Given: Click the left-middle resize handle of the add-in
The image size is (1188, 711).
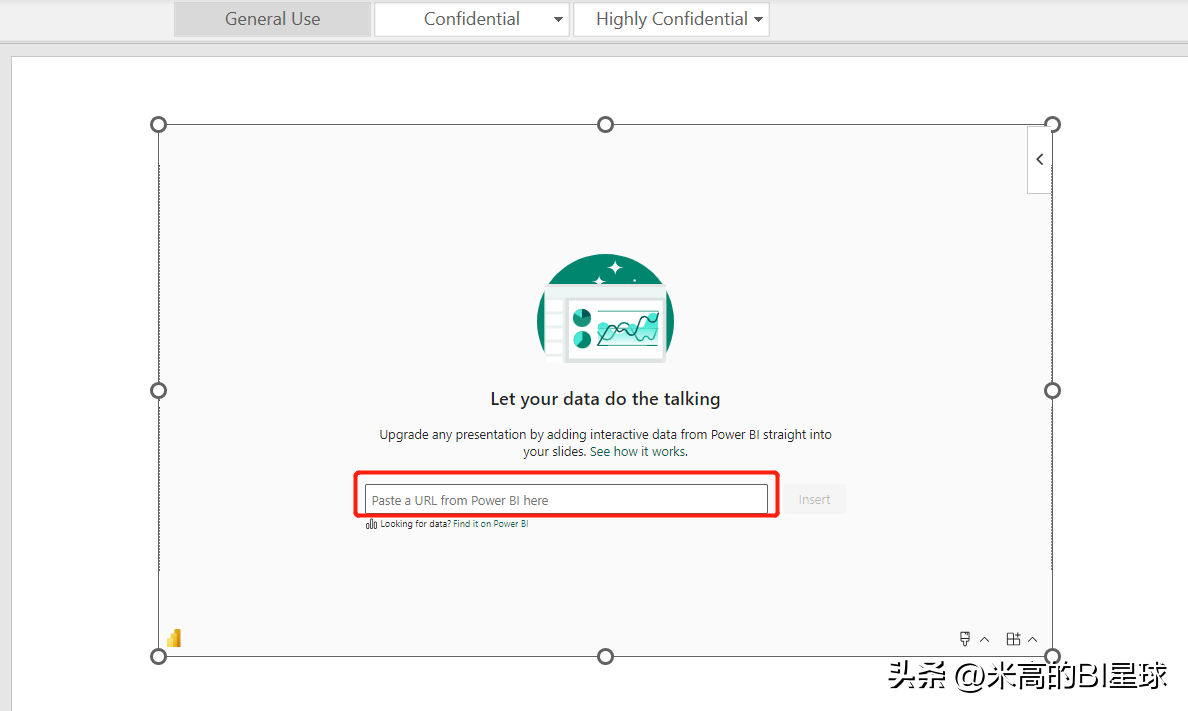Looking at the screenshot, I should 158,390.
